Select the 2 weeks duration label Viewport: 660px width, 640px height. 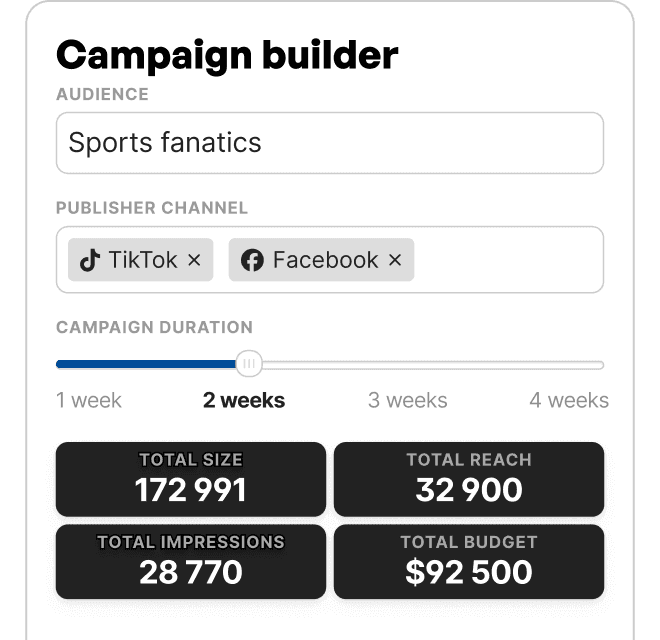[244, 401]
